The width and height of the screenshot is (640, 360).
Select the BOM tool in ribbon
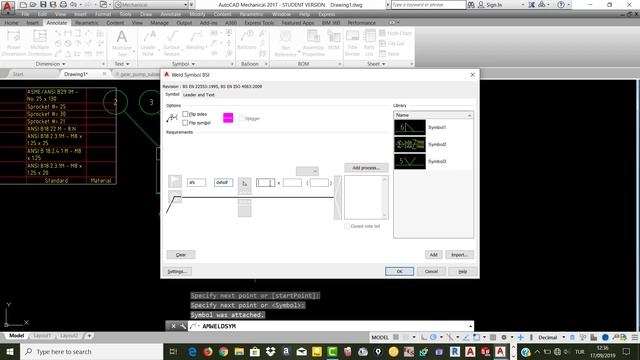point(333,40)
